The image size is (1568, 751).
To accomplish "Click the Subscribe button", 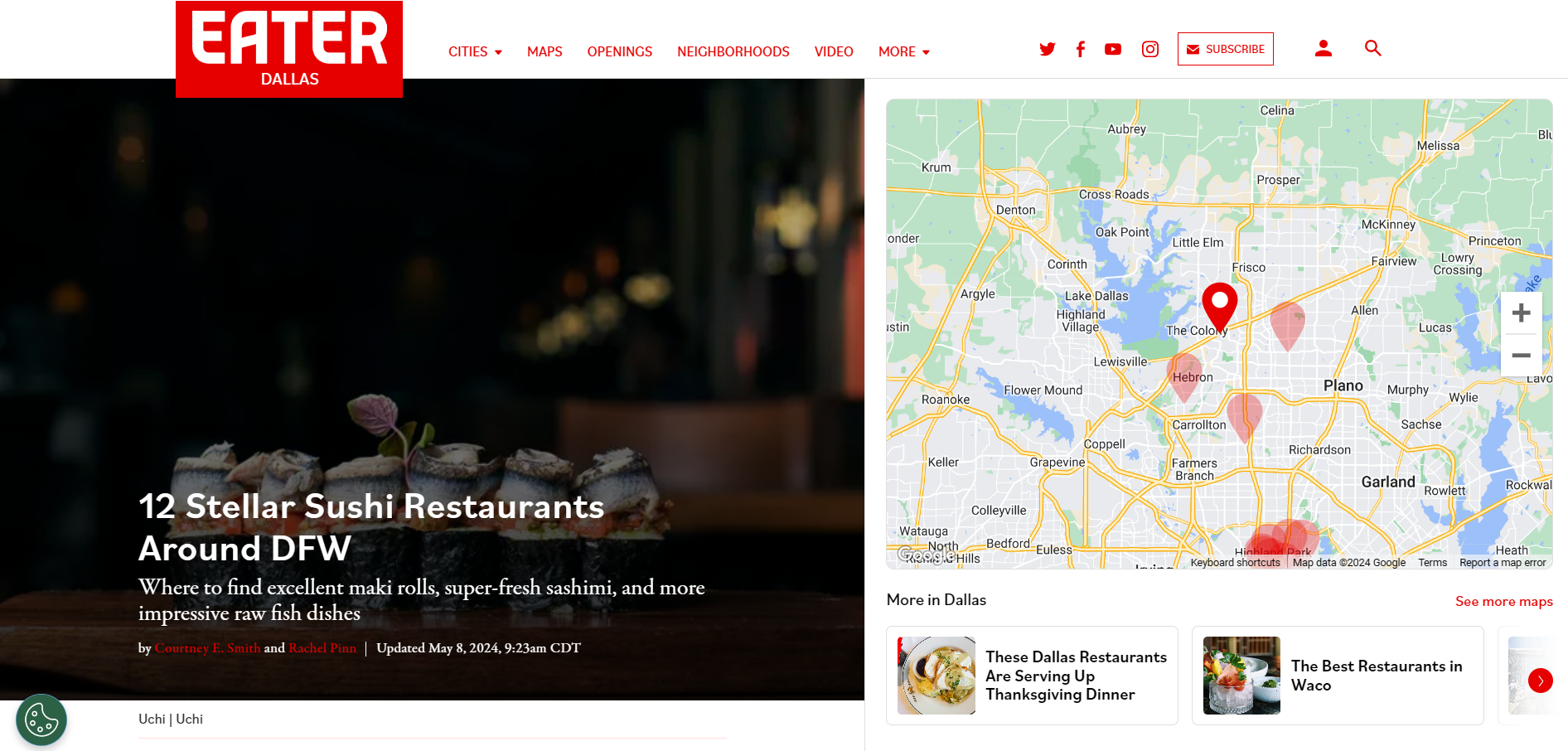I will point(1226,49).
